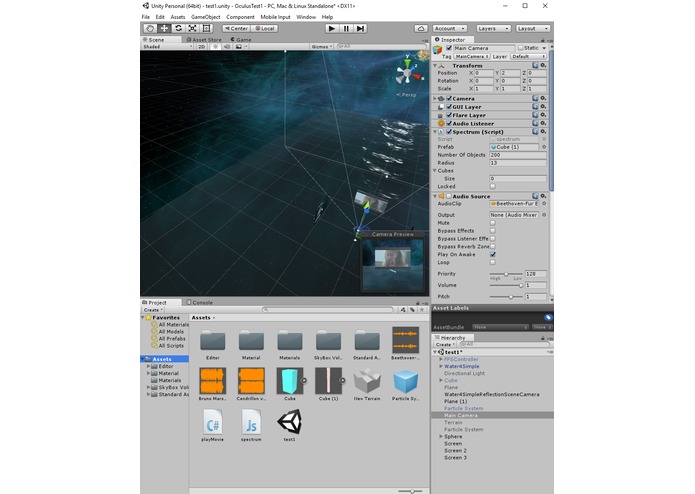
Task: Open the Cloud services icon
Action: pos(421,28)
